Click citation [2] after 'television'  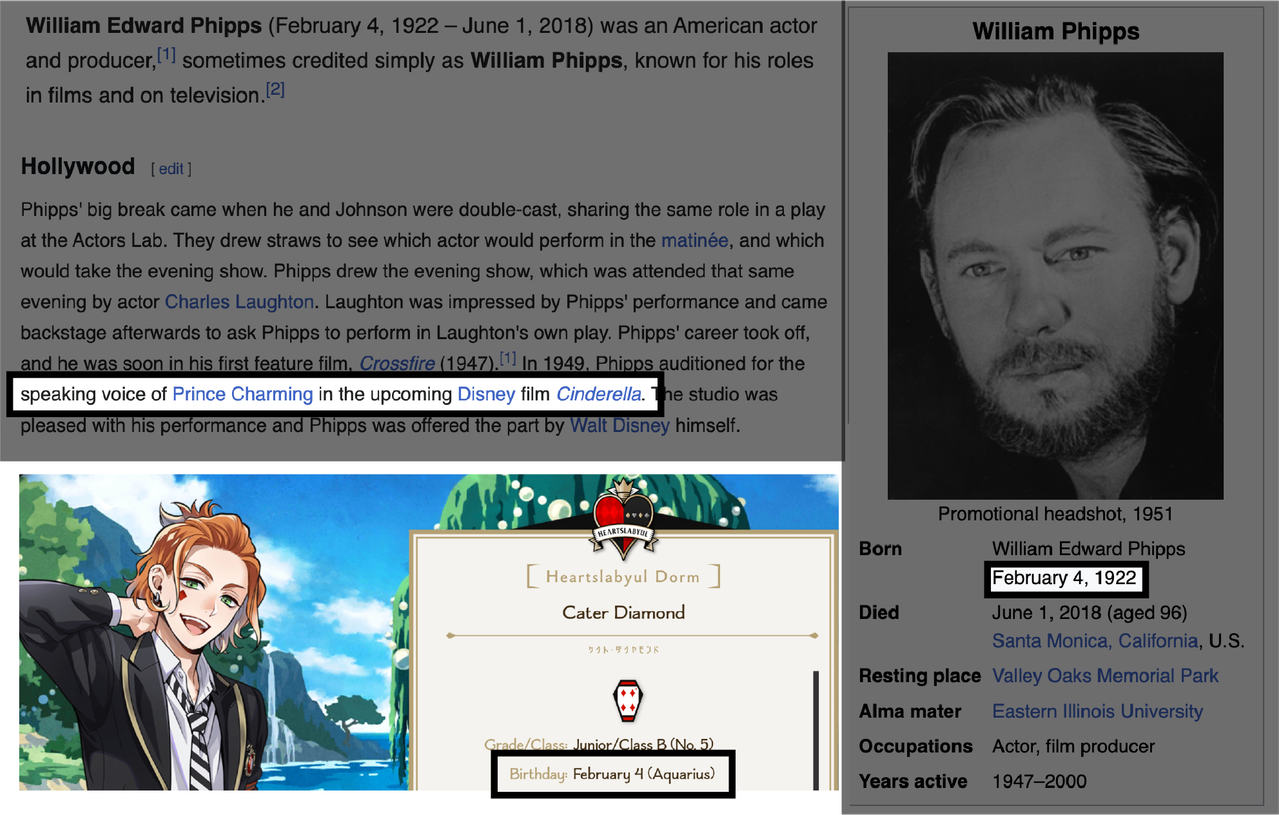pos(275,90)
